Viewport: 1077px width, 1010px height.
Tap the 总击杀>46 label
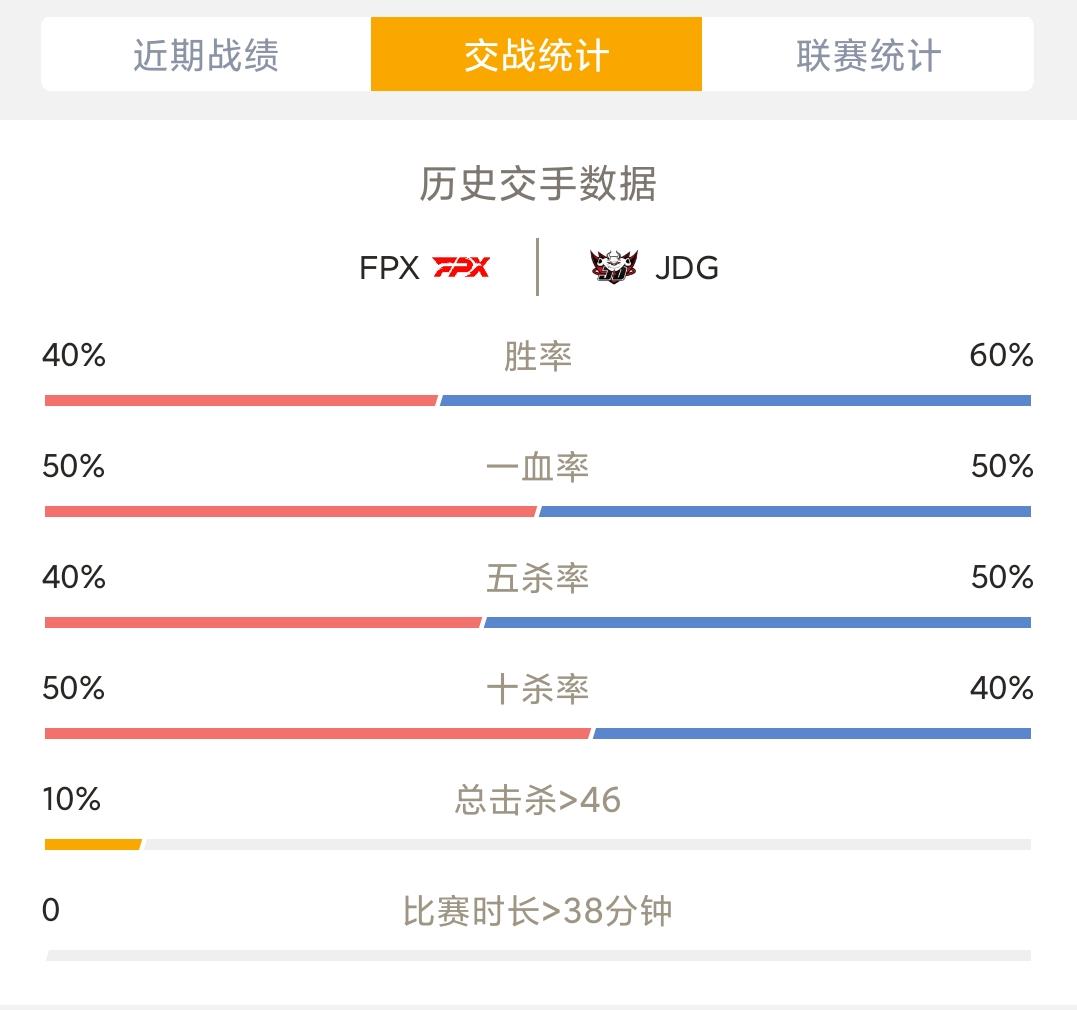(x=538, y=800)
